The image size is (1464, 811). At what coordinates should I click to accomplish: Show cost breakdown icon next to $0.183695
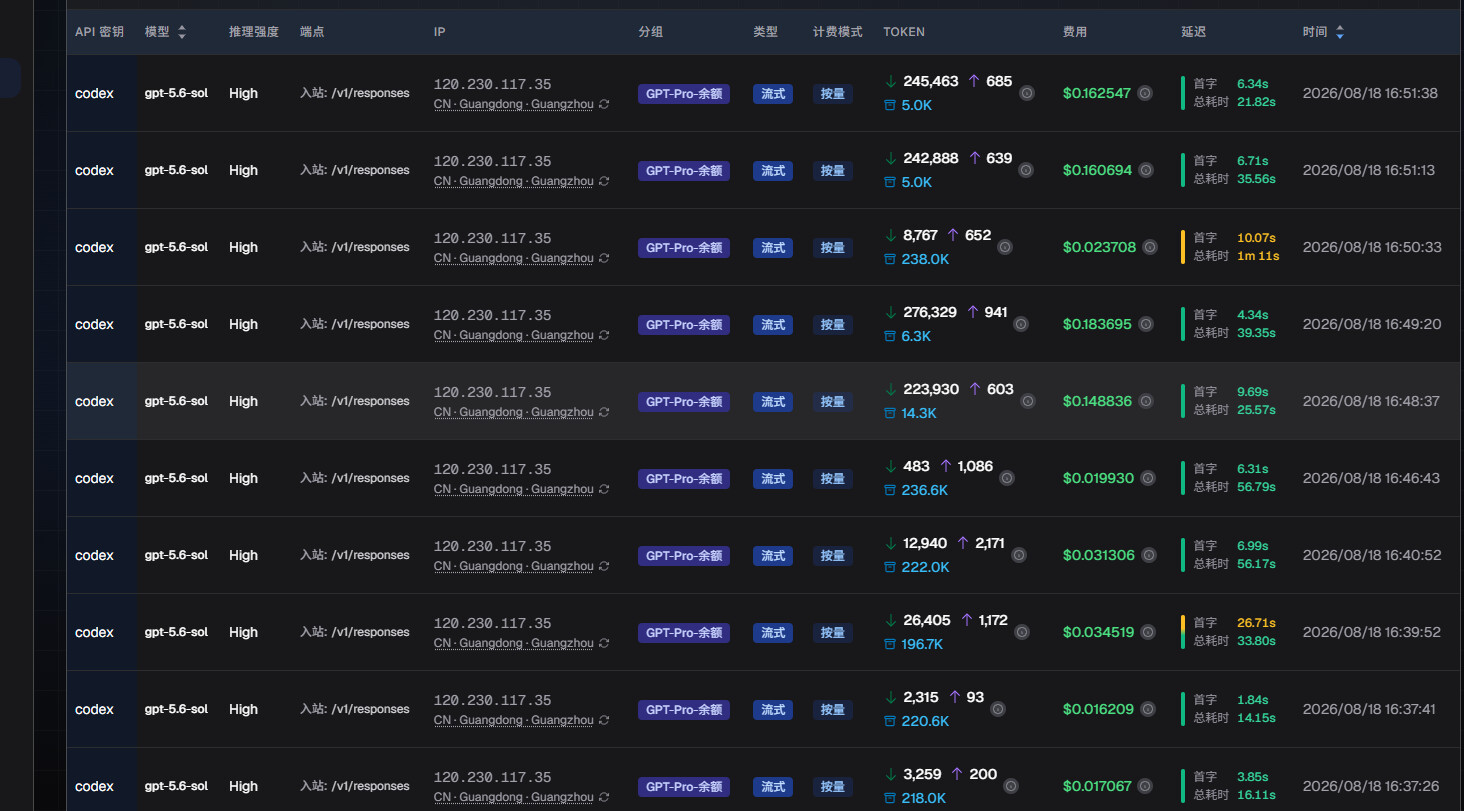1146,324
